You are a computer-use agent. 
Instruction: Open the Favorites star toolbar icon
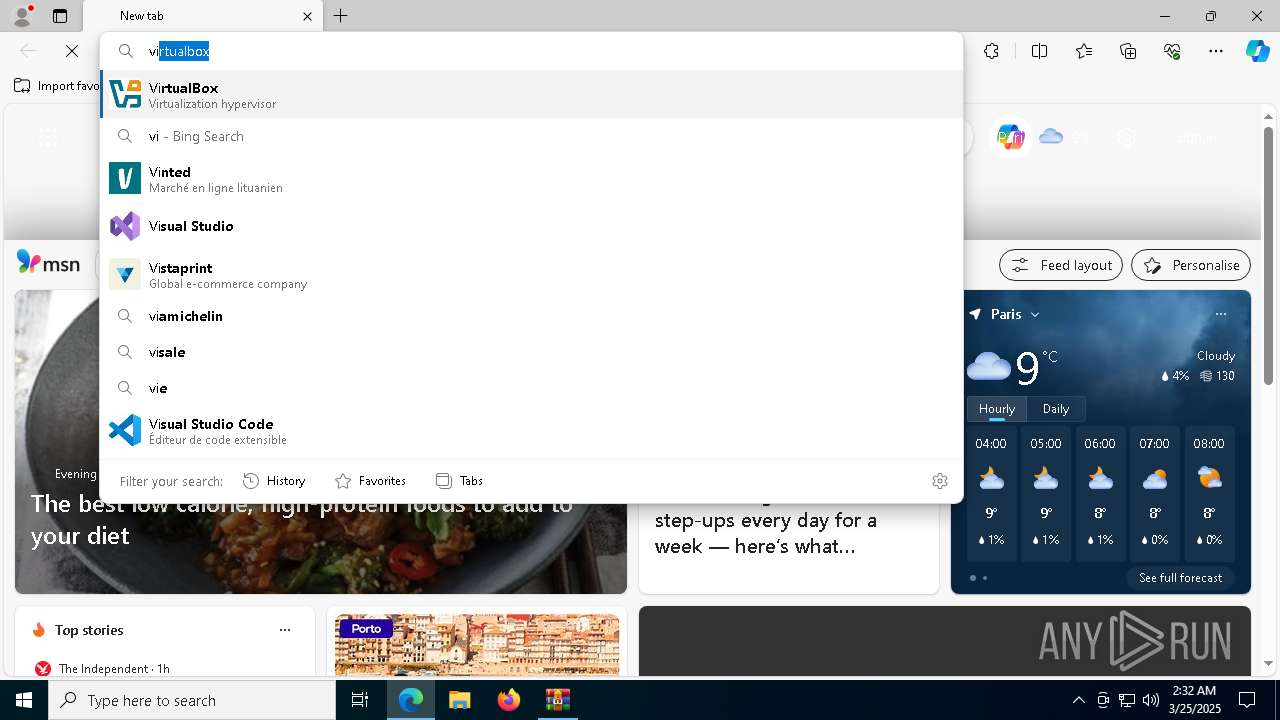click(1084, 51)
